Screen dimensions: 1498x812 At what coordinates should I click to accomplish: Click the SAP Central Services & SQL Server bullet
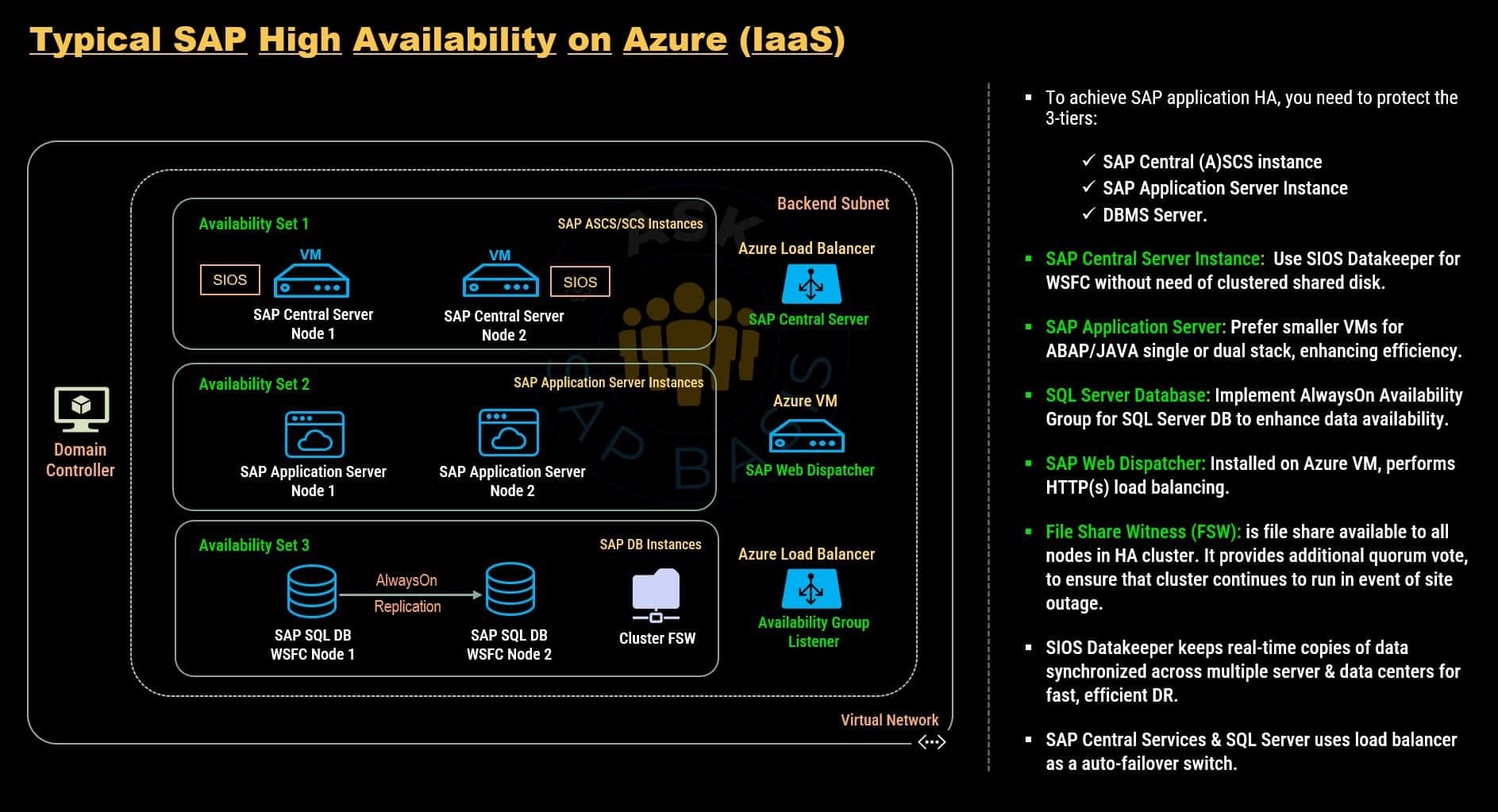point(1251,752)
